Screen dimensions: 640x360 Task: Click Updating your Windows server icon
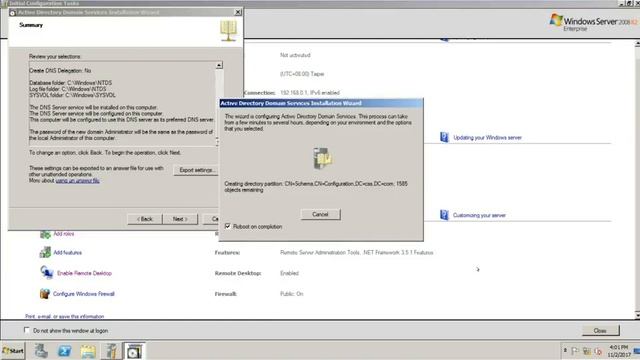click(444, 137)
